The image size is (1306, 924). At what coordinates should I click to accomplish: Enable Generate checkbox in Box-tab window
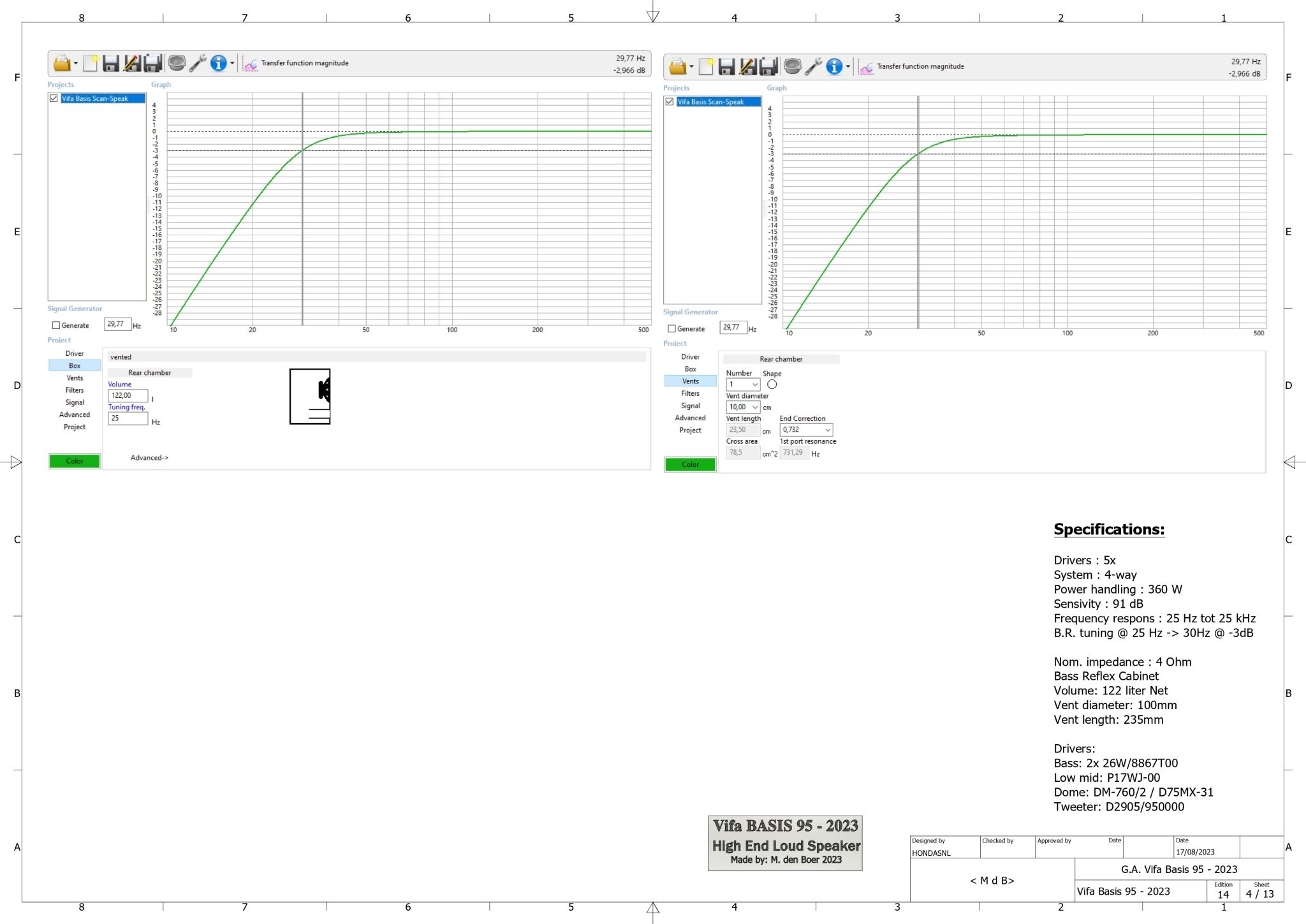[x=55, y=325]
